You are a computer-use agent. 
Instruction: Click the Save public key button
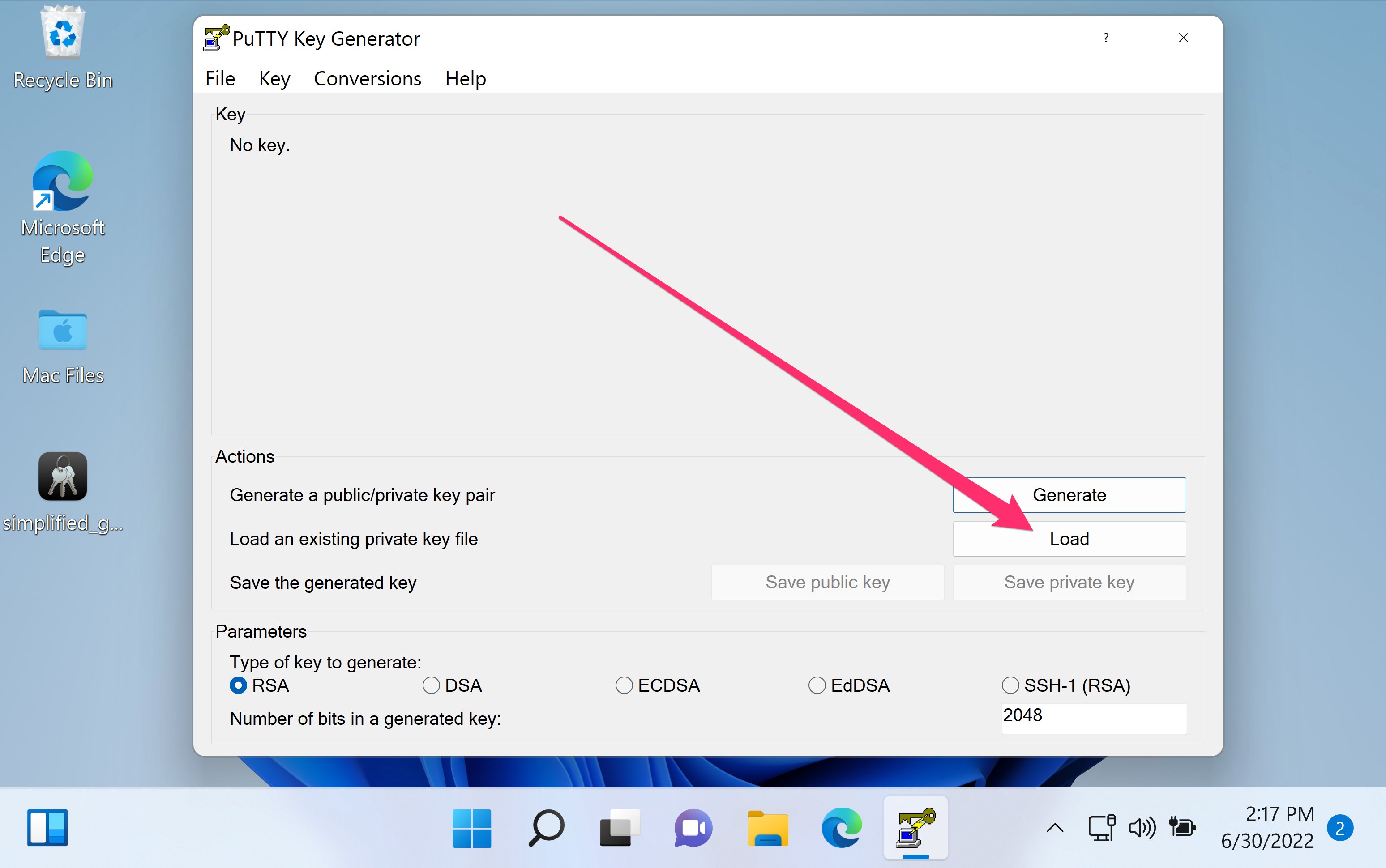coord(827,582)
